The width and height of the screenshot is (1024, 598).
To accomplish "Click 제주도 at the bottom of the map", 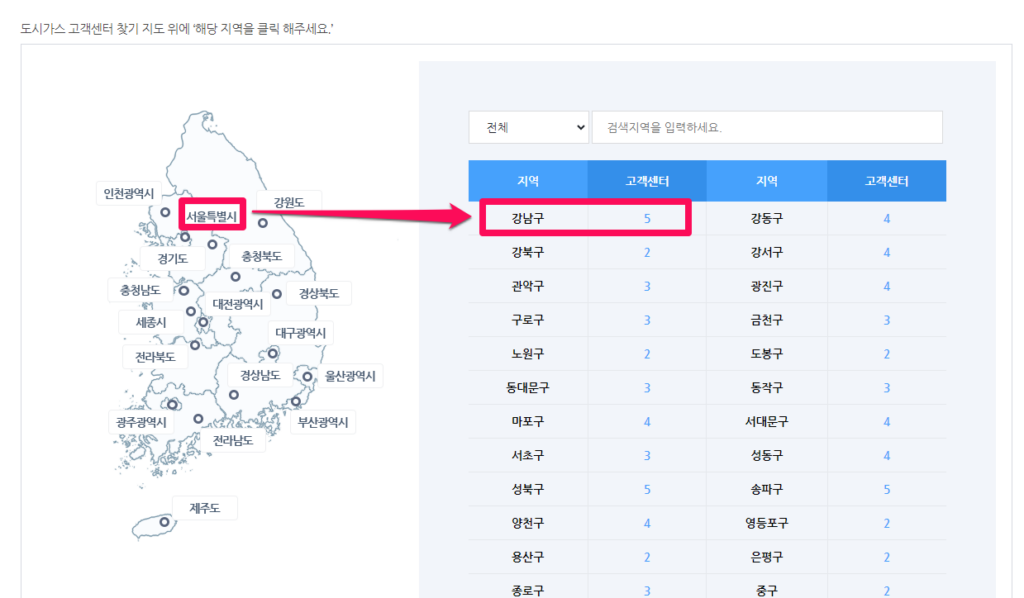I will pyautogui.click(x=205, y=508).
